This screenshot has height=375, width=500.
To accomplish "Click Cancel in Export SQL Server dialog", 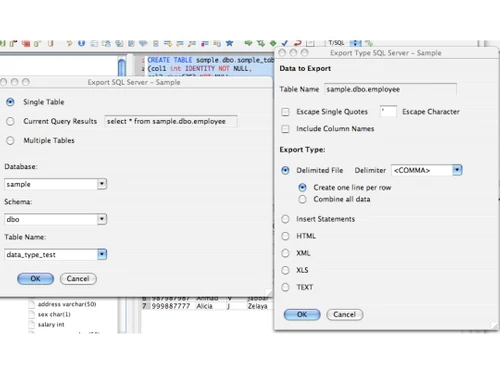I will coord(78,279).
